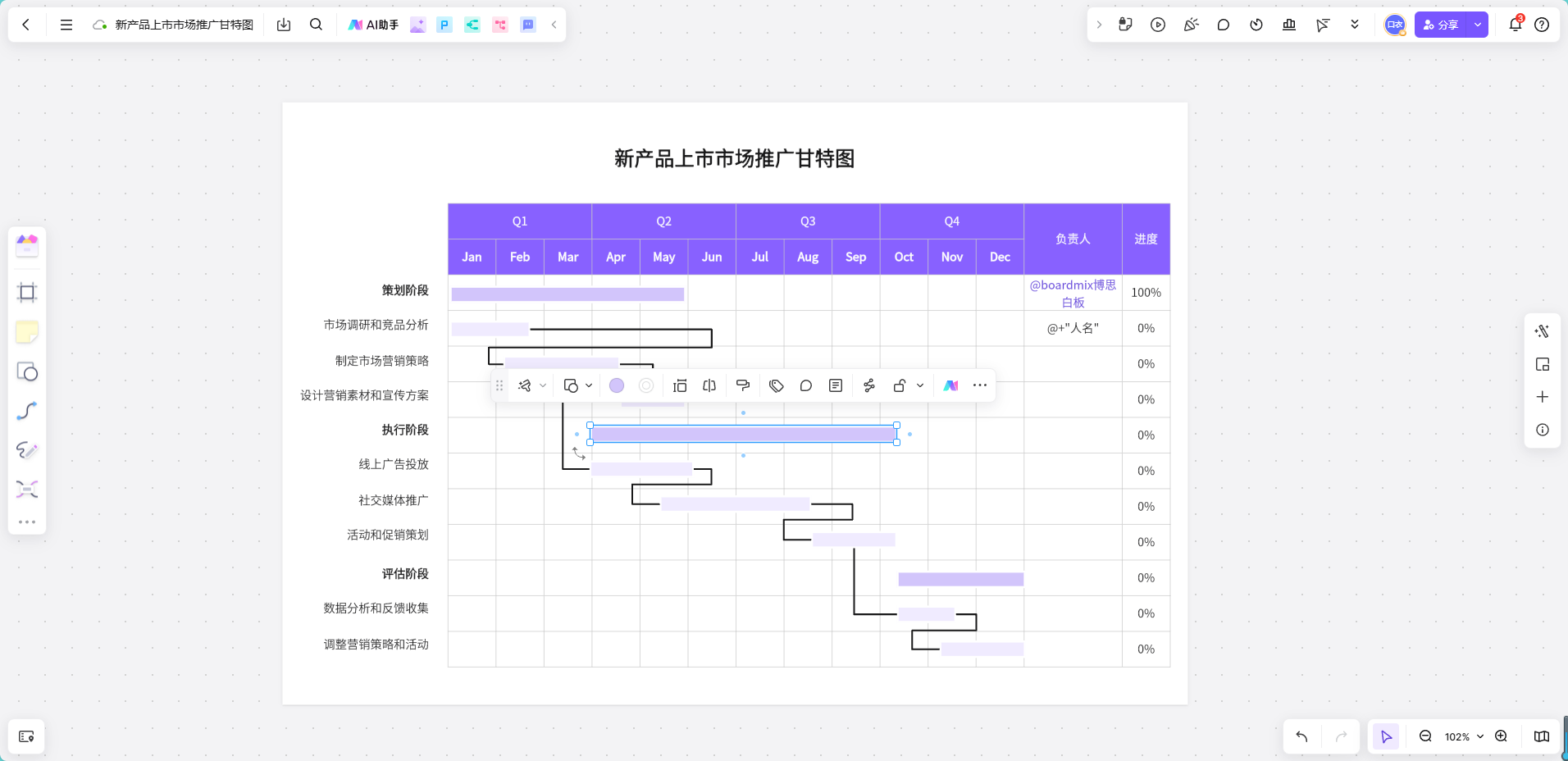Collapse the AI tools strip chevron
Screen dimensions: 1568x761
coord(554,25)
